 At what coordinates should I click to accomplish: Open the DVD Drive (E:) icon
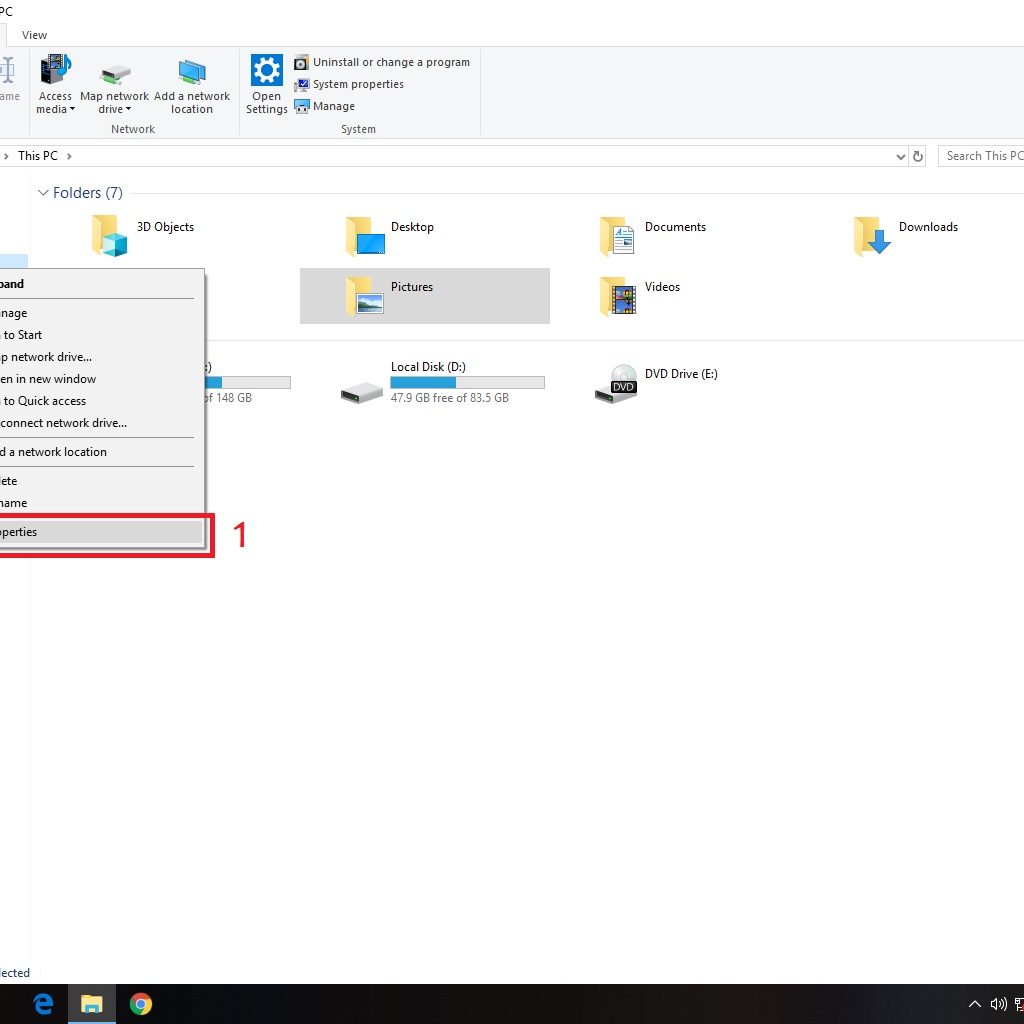coord(618,384)
